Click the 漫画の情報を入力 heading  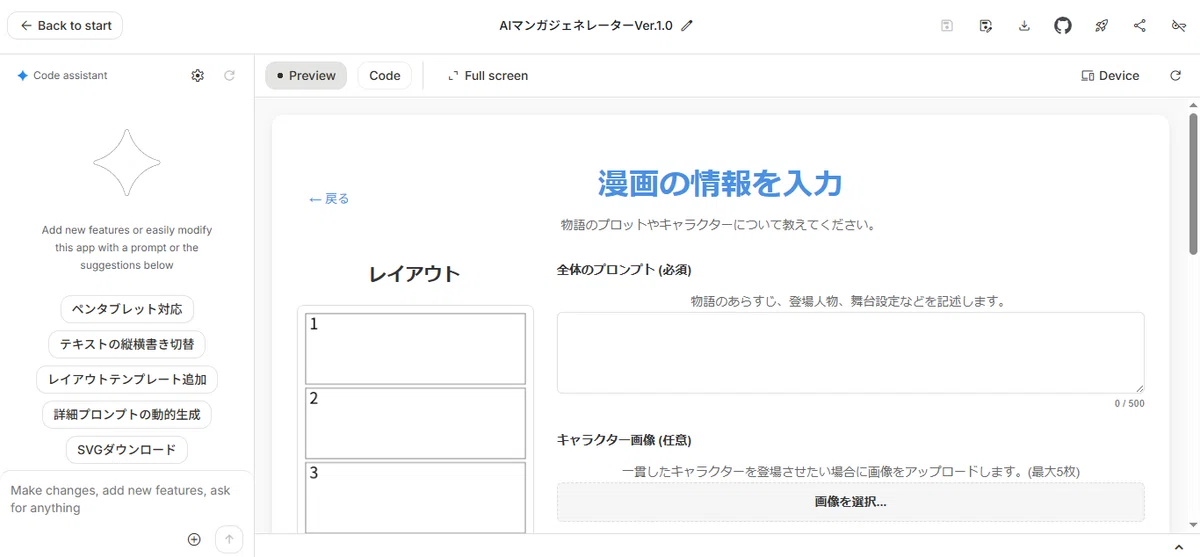(720, 184)
